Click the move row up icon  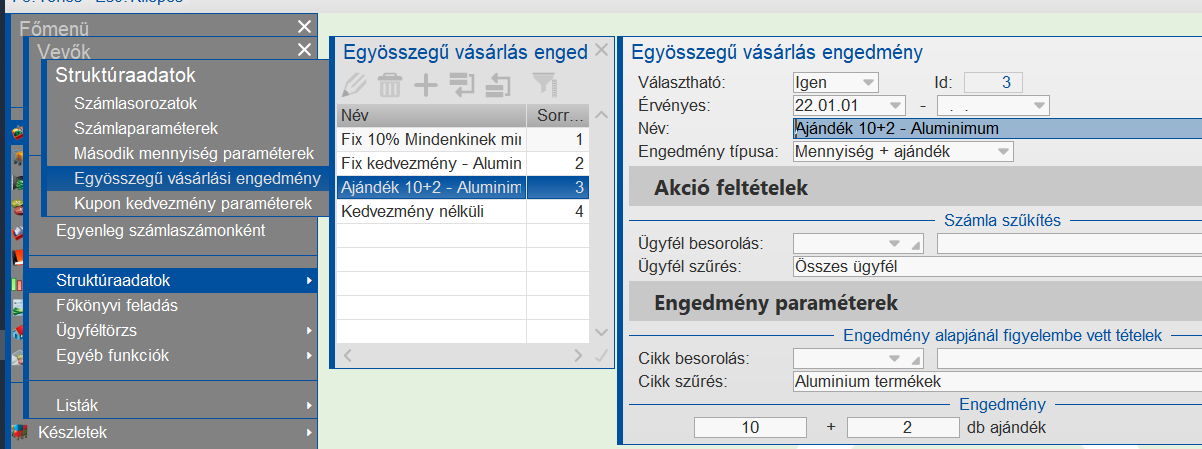click(497, 85)
